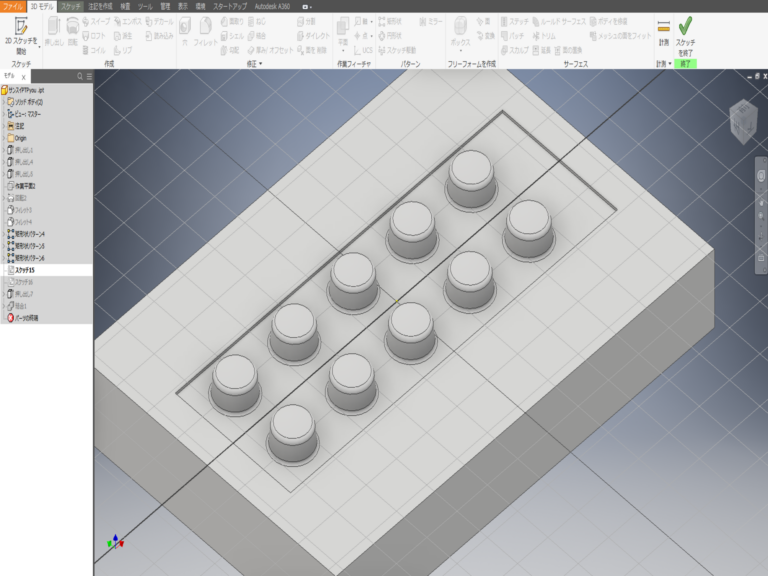Click the ViewCube in the viewport corner
This screenshot has height=576, width=768.
coord(743,118)
